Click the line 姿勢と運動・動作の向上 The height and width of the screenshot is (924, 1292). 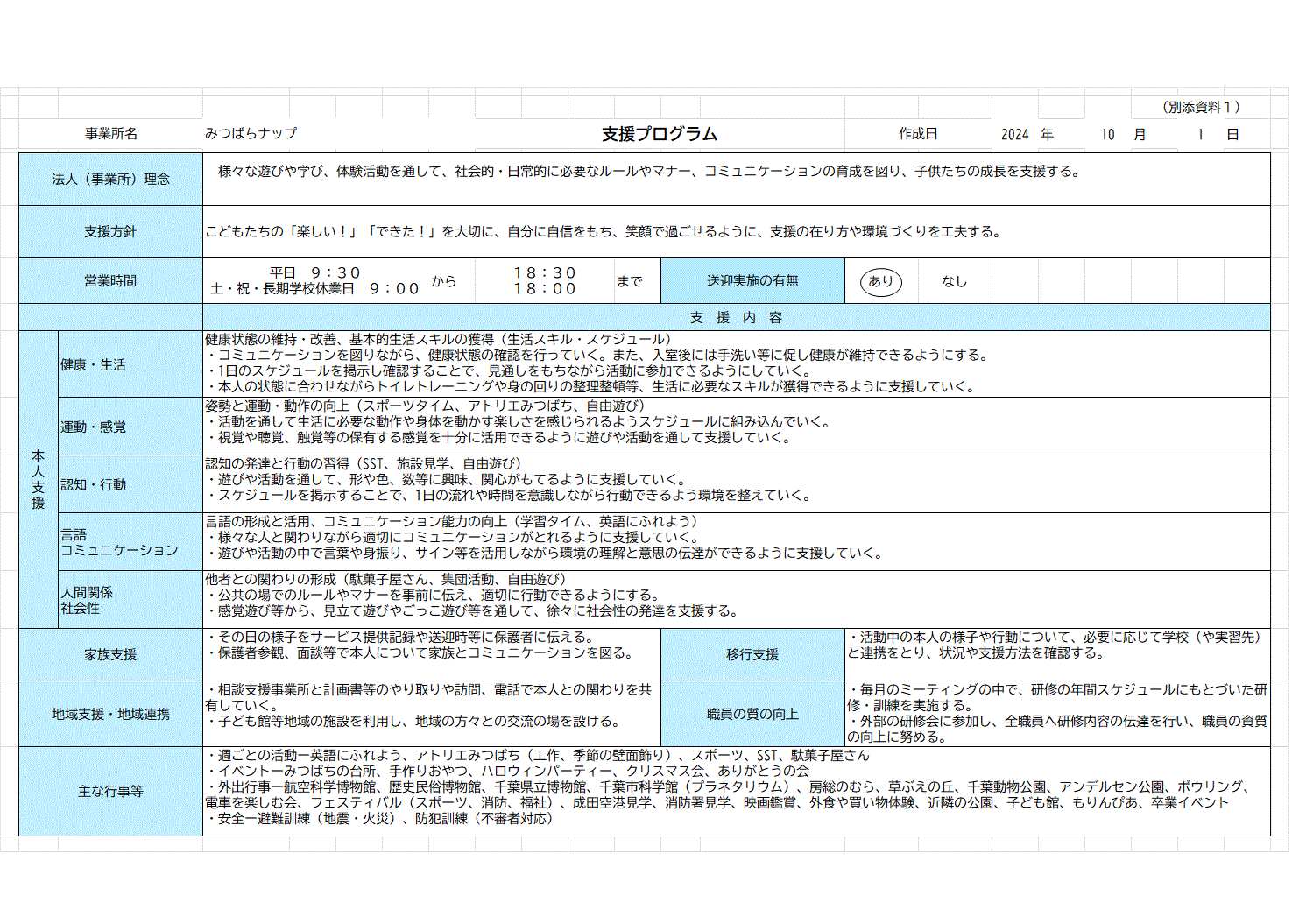pos(425,406)
